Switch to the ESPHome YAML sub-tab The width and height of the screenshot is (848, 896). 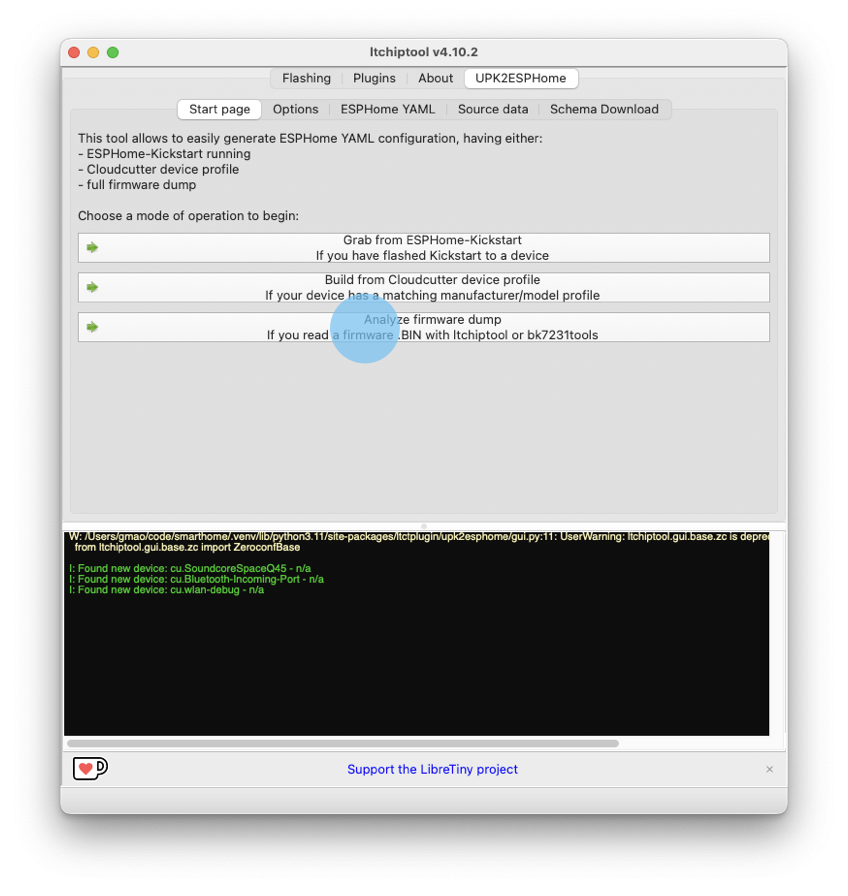pos(388,109)
